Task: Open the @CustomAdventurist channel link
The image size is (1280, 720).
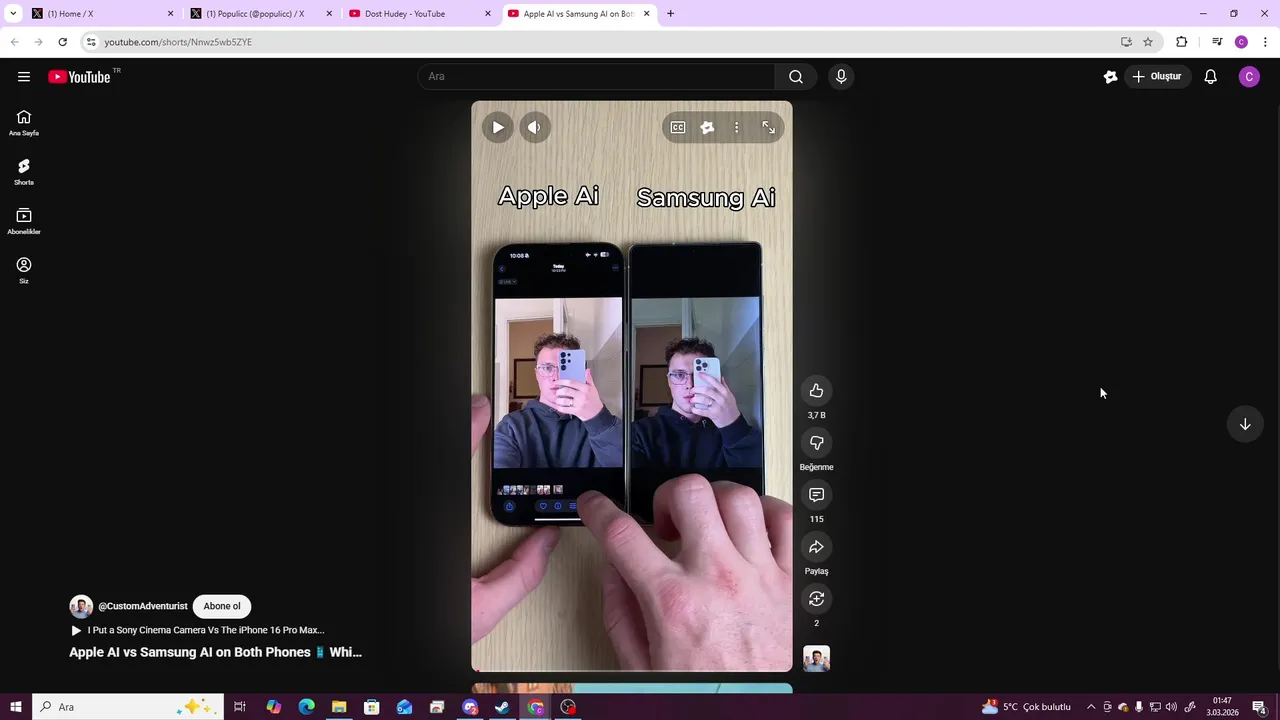Action: [x=143, y=606]
